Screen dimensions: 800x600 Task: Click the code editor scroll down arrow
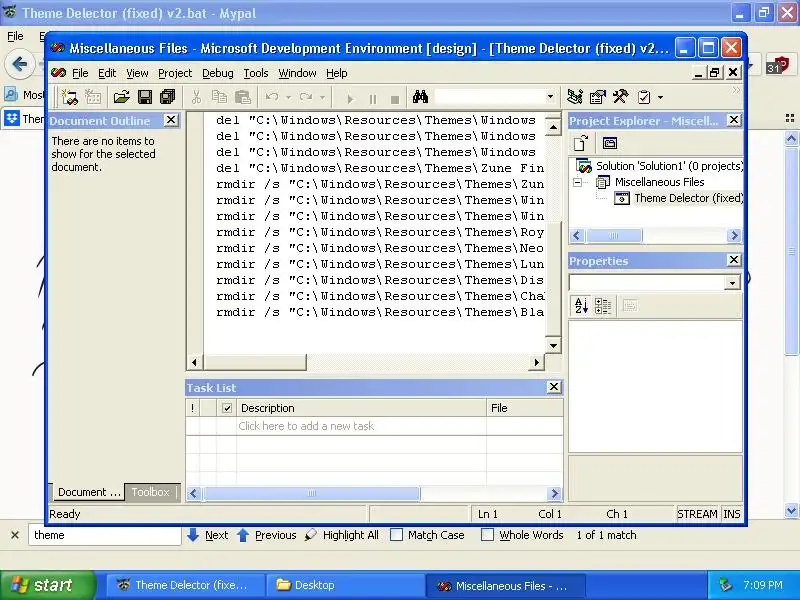pyautogui.click(x=553, y=345)
